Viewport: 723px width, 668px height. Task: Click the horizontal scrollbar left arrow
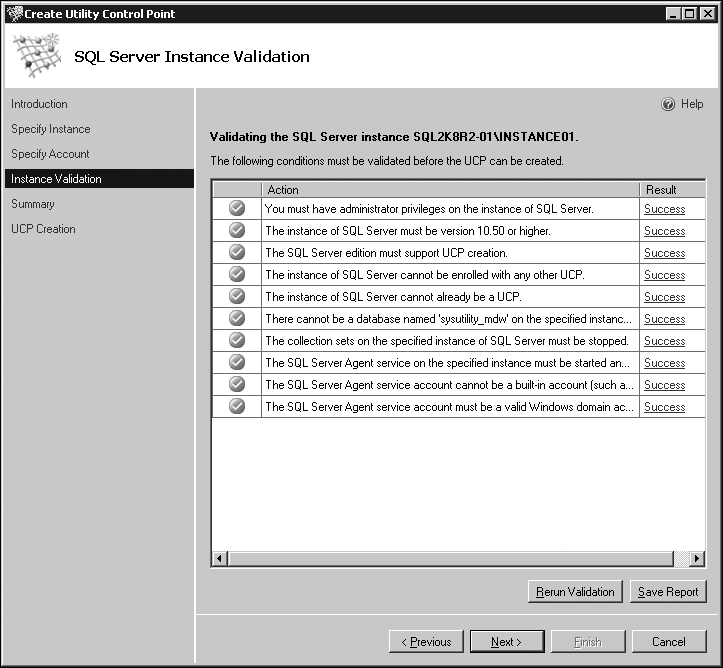click(x=219, y=558)
